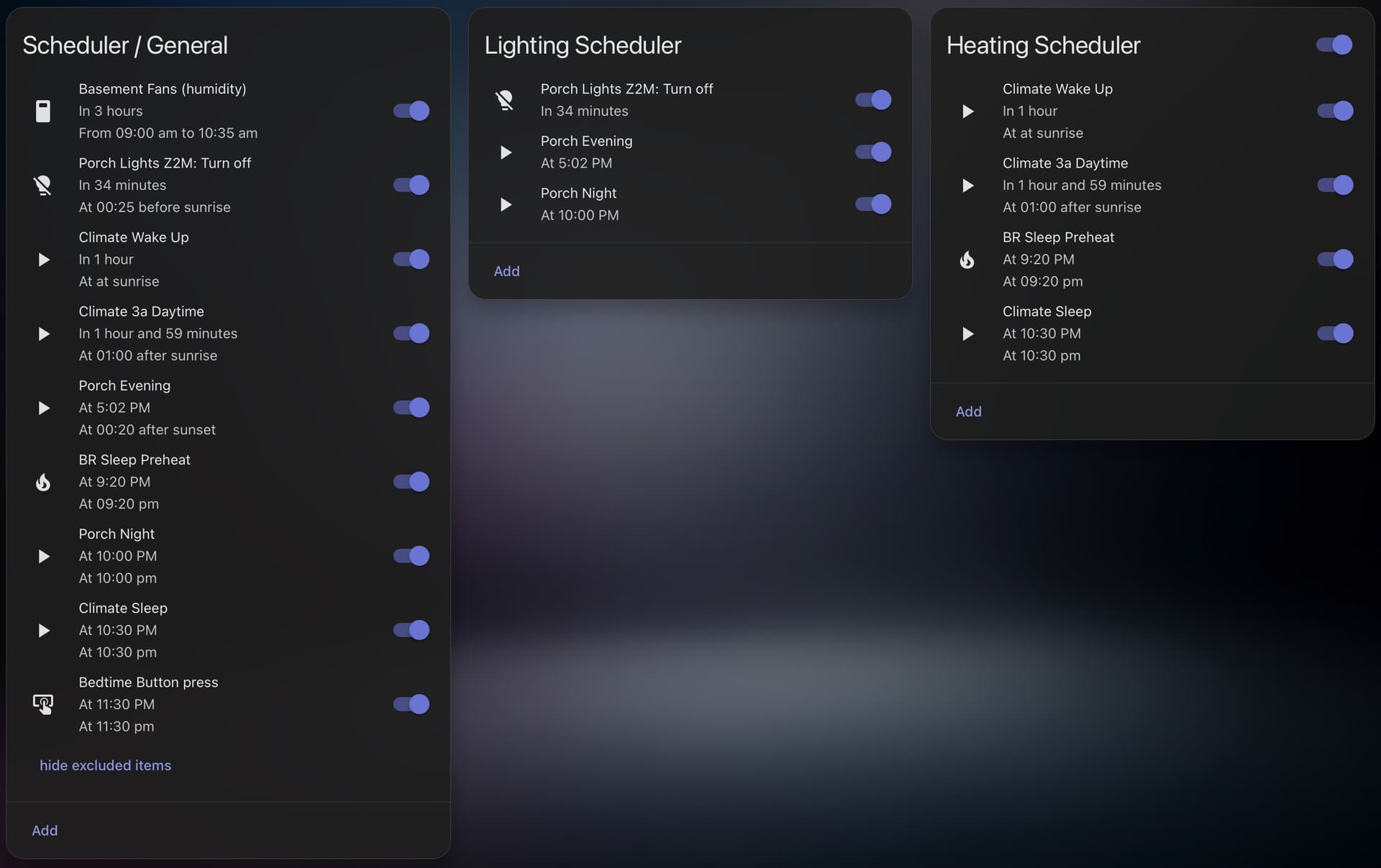Click the light-off icon in Scheduler / General
Image resolution: width=1381 pixels, height=868 pixels.
[43, 186]
